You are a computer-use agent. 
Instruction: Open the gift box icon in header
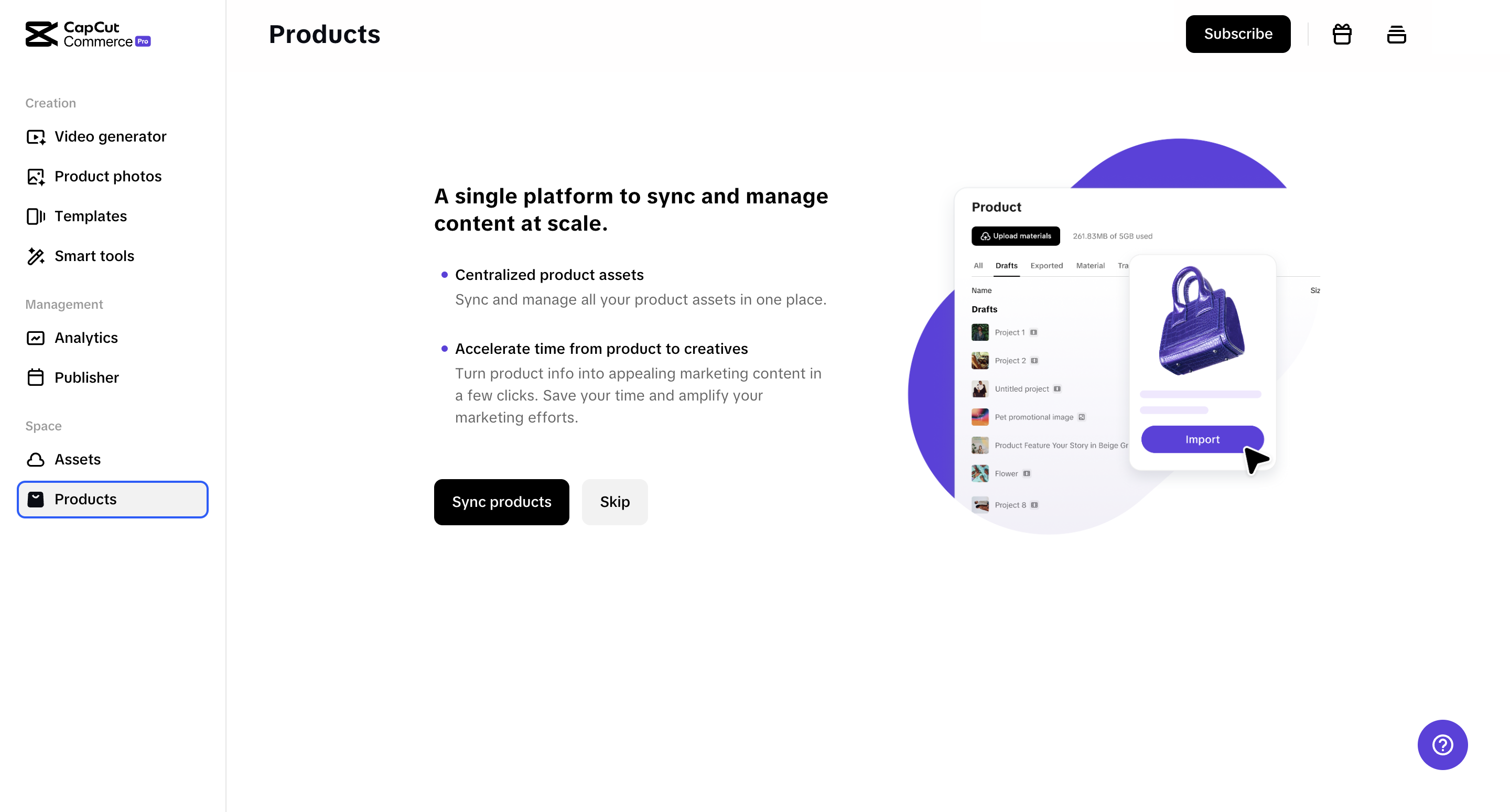[1342, 34]
